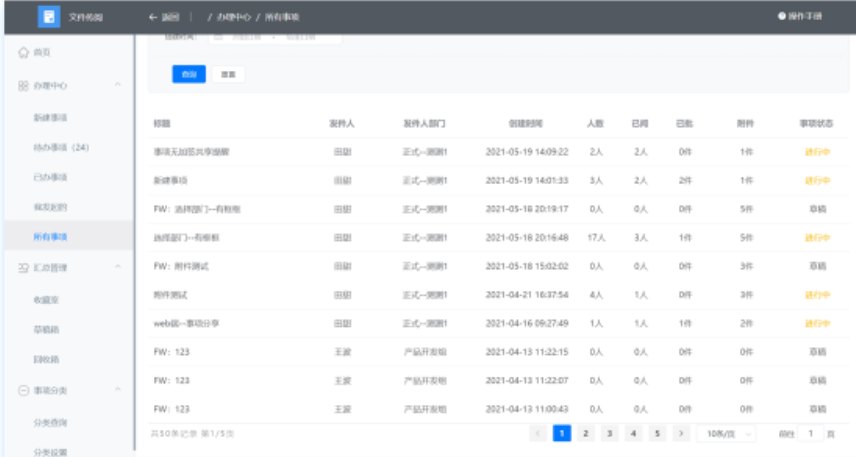The image size is (856, 457).
Task: Select highlighted 所有事项 sidebar item
Action: pyautogui.click(x=69, y=236)
